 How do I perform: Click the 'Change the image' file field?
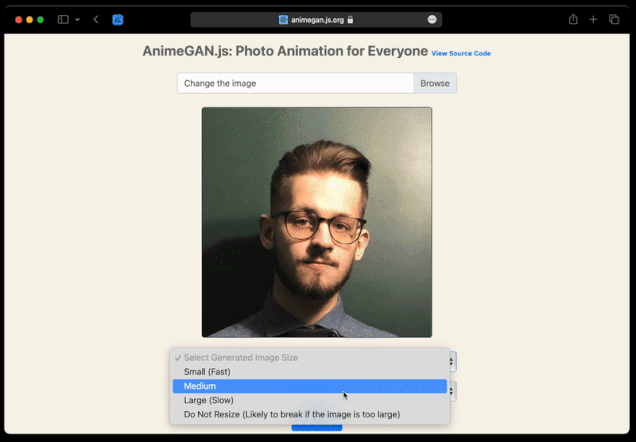point(295,83)
